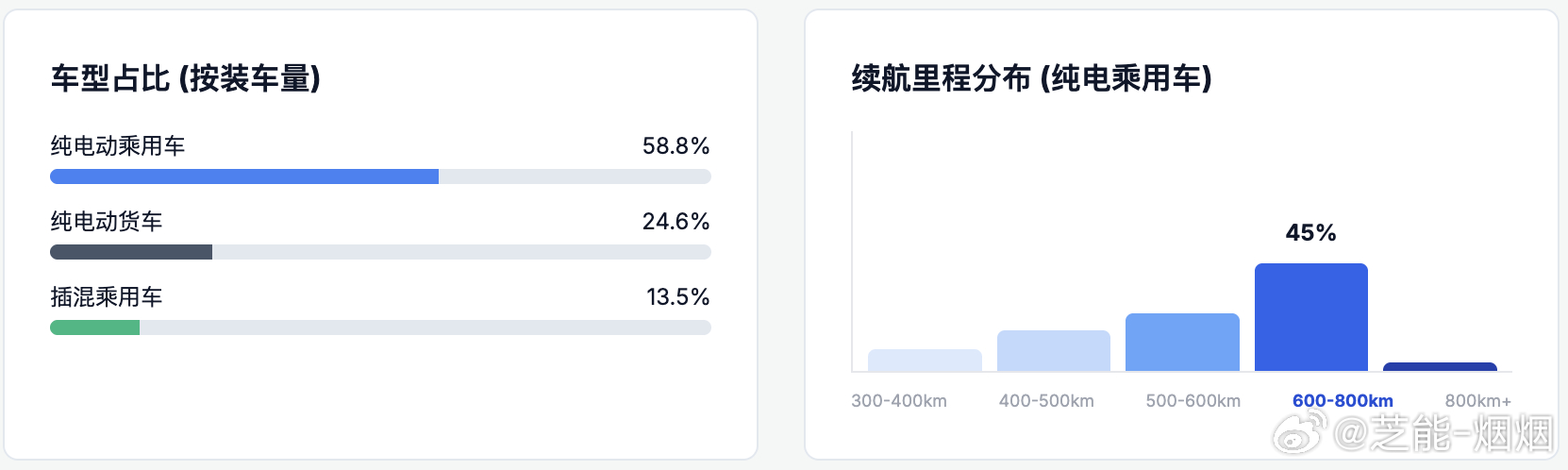Click the 13.5% percentage value
1568x470 pixels.
(x=677, y=297)
